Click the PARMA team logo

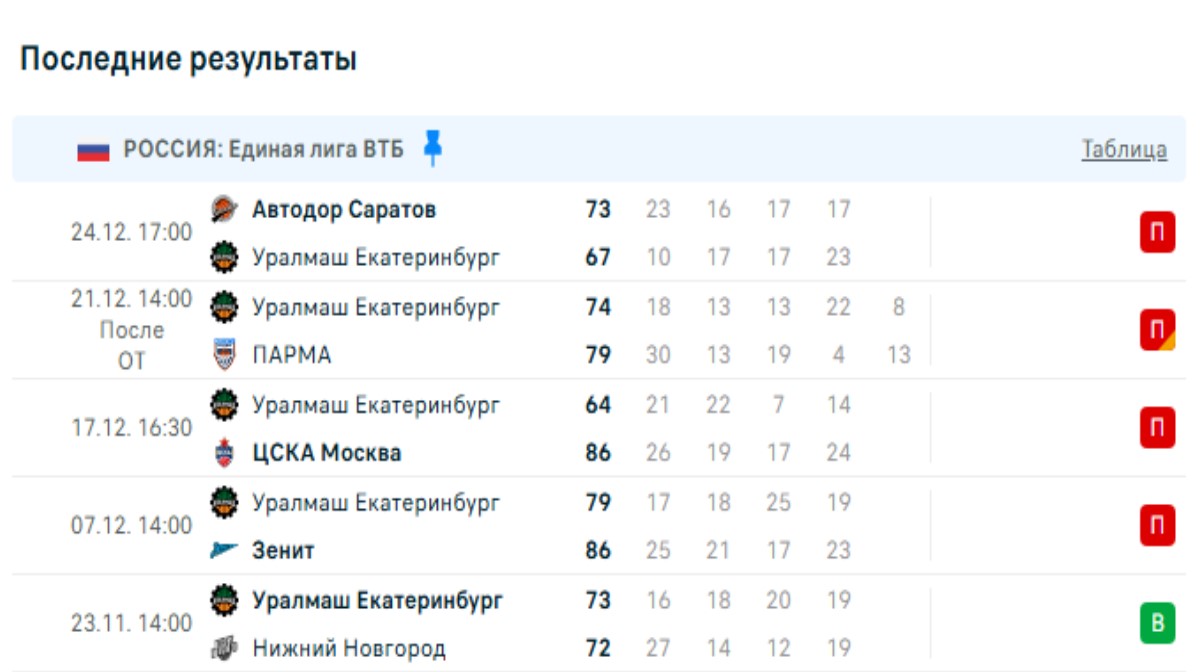coord(224,355)
